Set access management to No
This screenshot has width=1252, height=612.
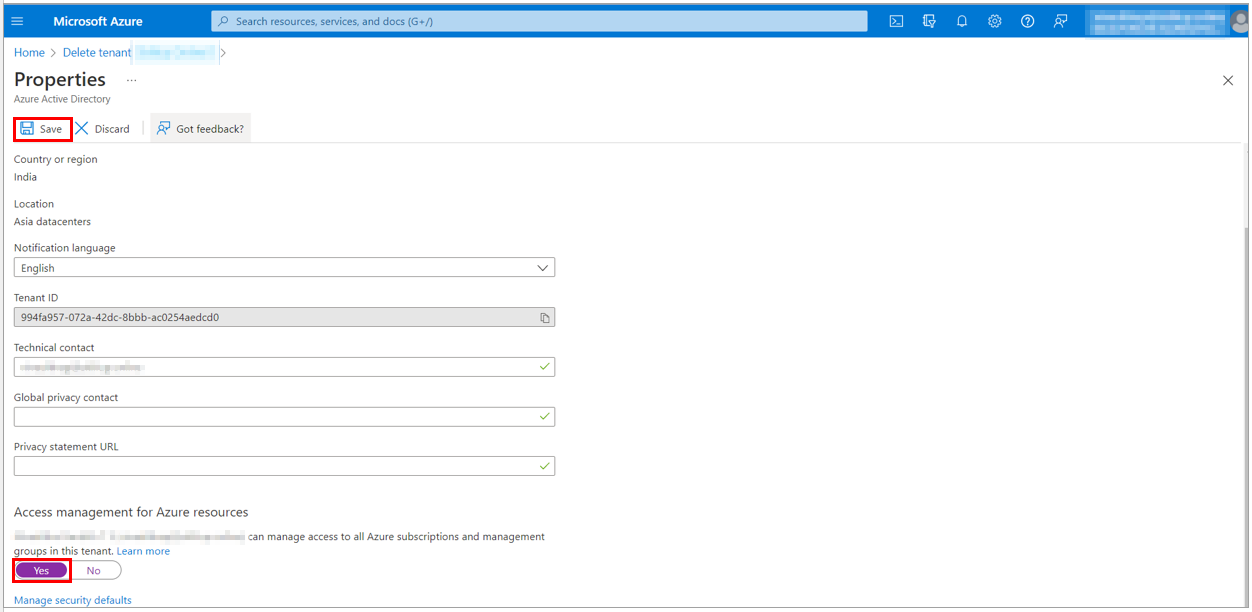(x=94, y=570)
